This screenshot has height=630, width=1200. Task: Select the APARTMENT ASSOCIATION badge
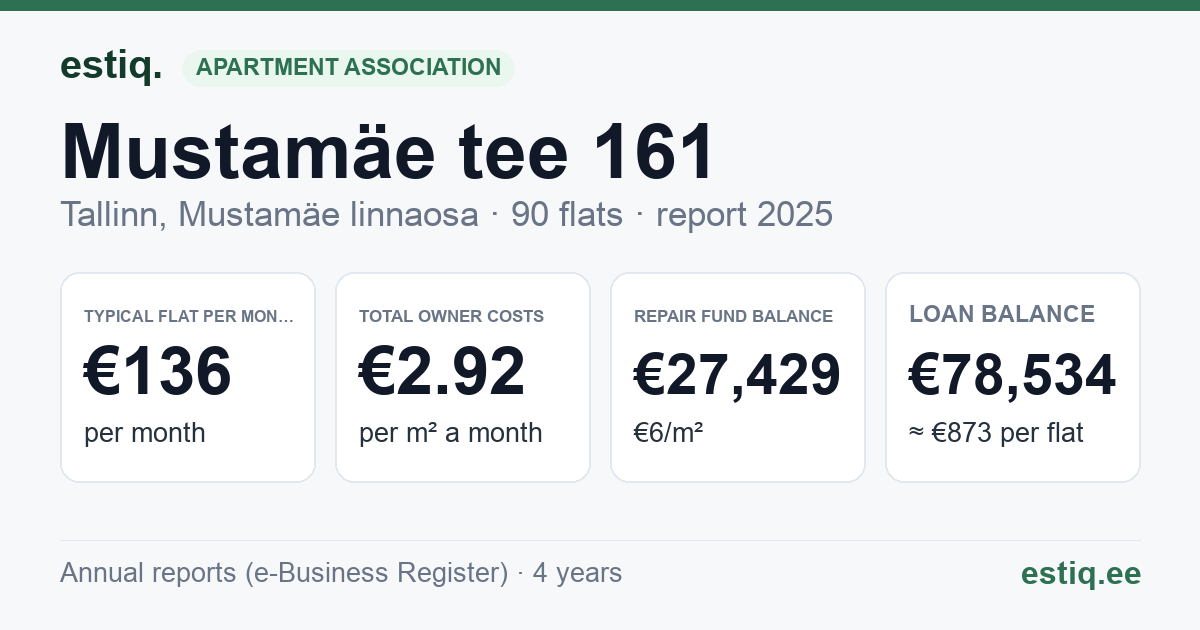click(x=348, y=67)
